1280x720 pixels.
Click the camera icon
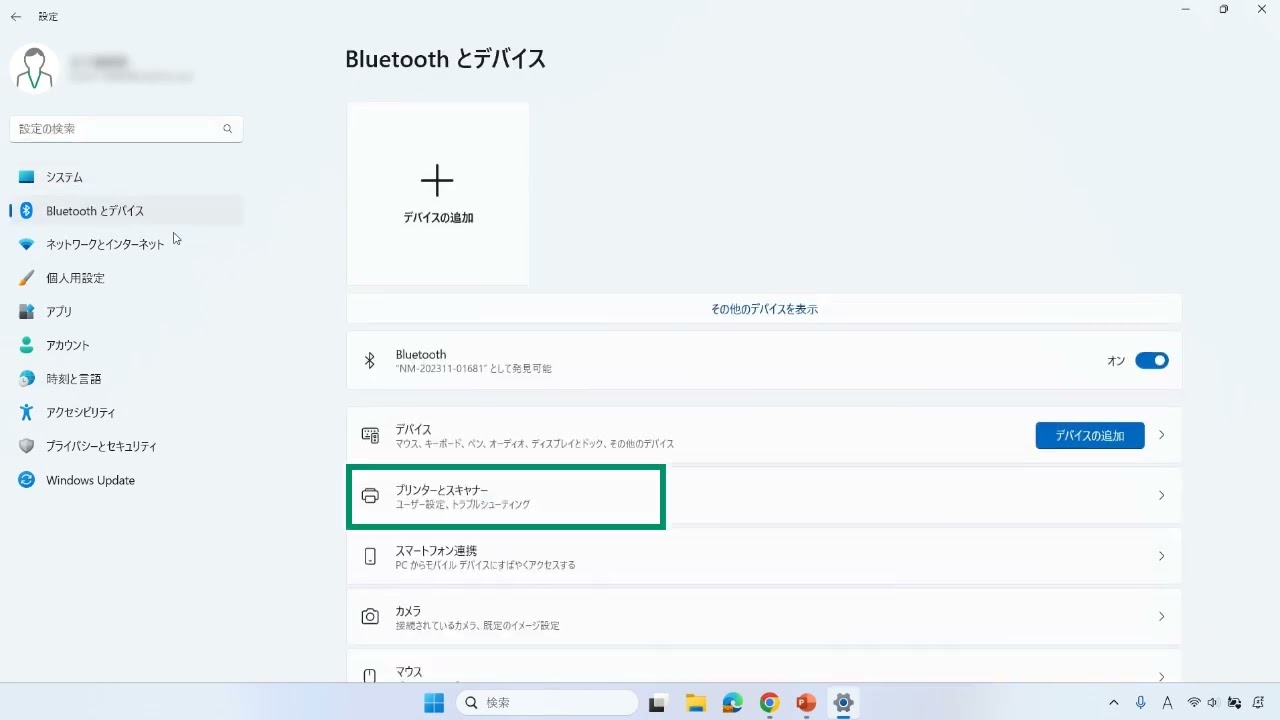click(x=370, y=617)
